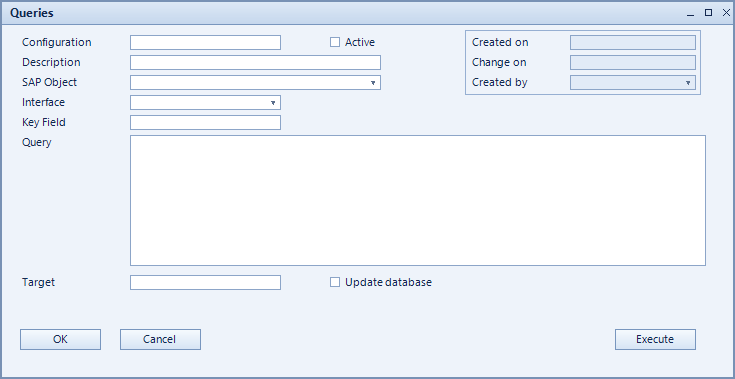Viewport: 735px width, 379px height.
Task: Tick the Active checkbox
Action: point(335,42)
